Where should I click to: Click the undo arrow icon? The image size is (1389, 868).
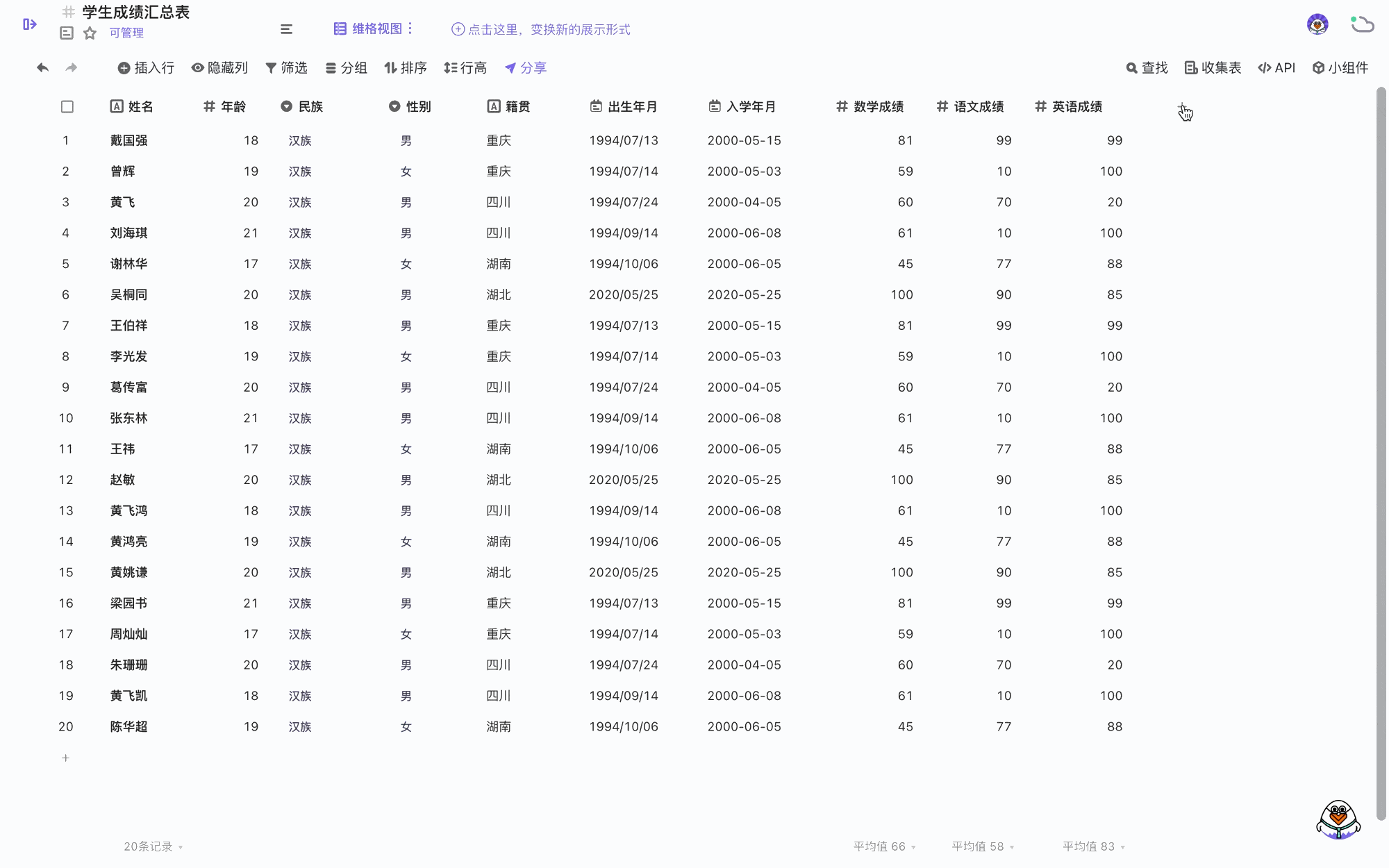pyautogui.click(x=42, y=67)
